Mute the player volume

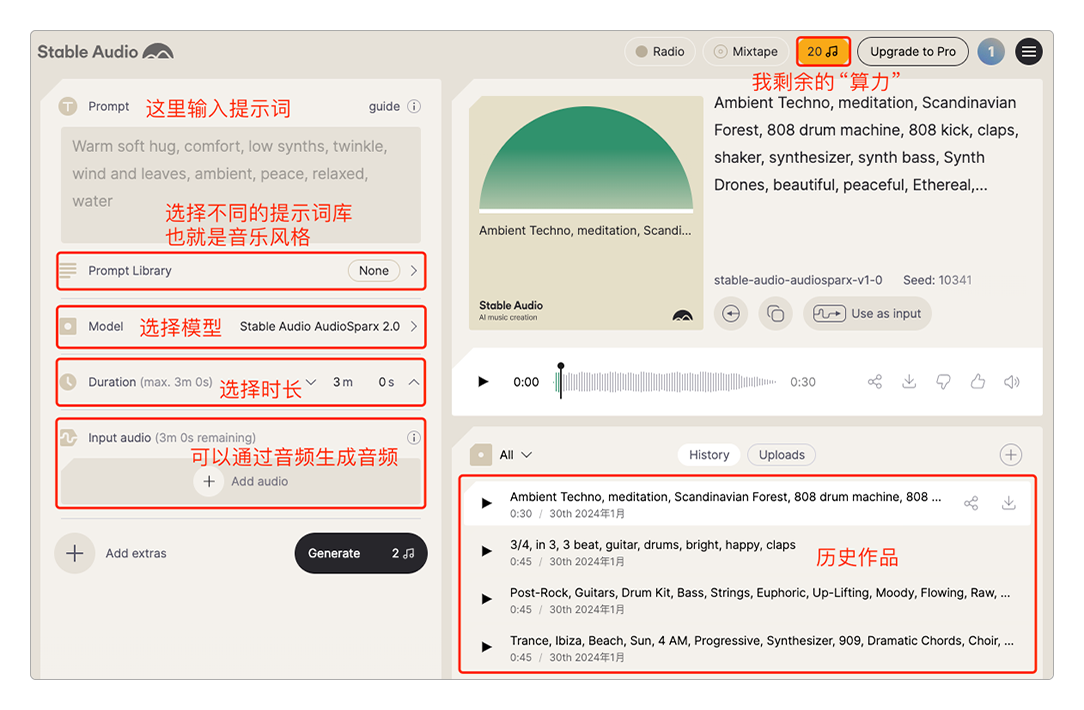(x=1011, y=382)
